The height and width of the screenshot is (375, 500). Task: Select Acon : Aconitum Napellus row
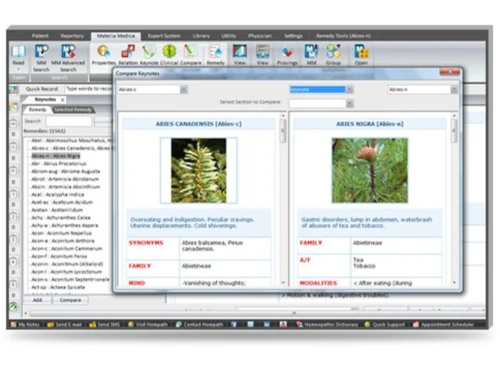click(61, 233)
